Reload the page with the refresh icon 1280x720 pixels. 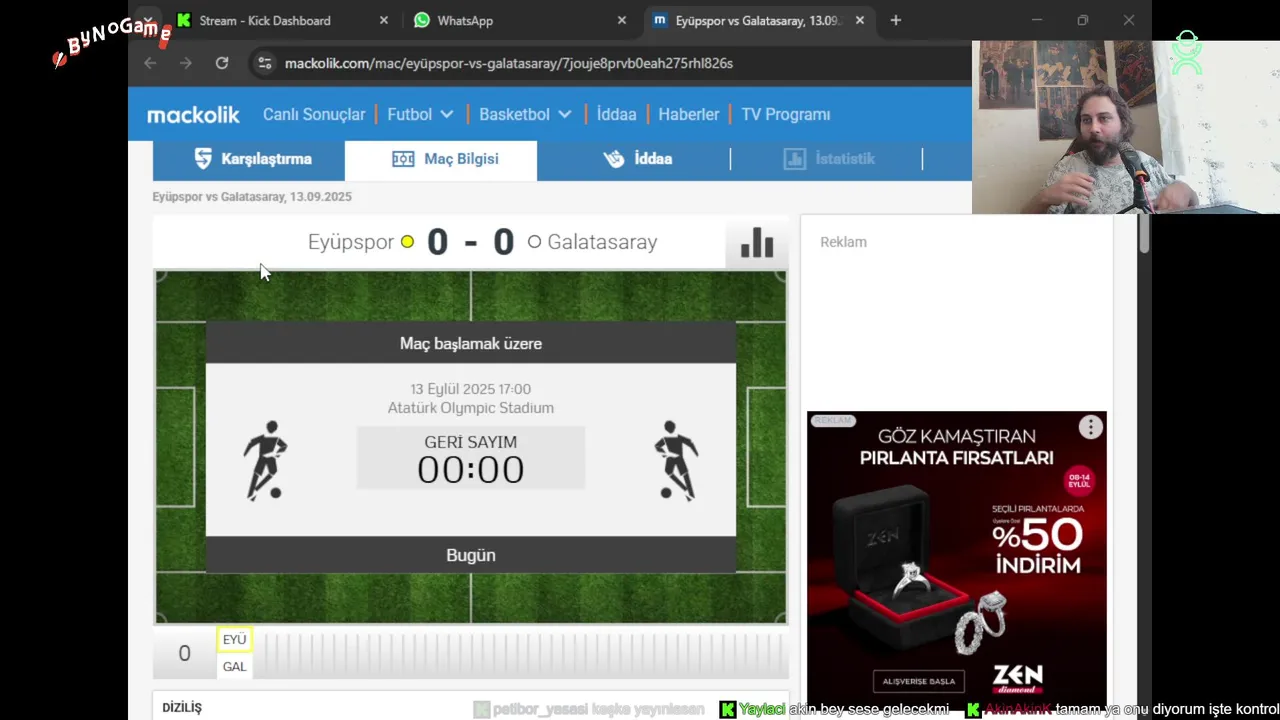point(222,63)
